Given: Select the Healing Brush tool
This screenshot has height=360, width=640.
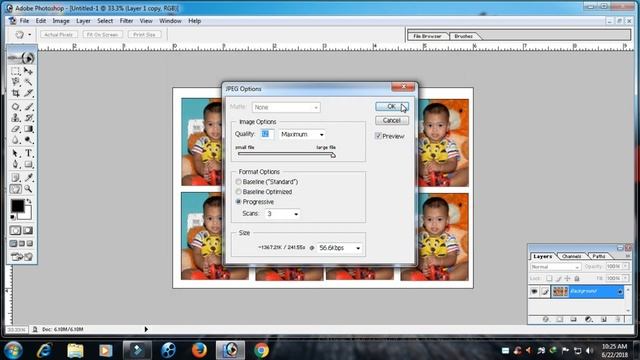Looking at the screenshot, I should 16,107.
